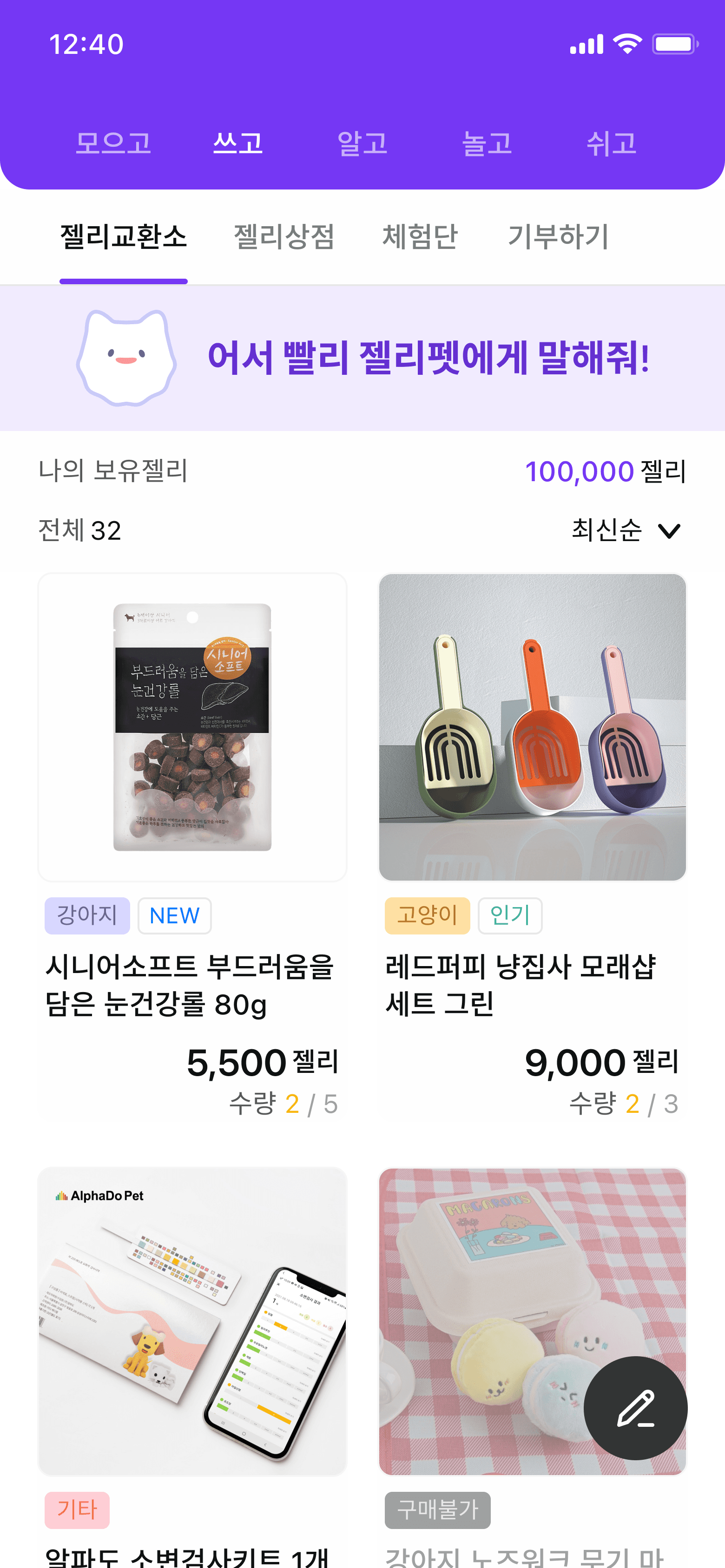This screenshot has width=725, height=1568.
Task: Tap the 100,000 젤리 balance amount
Action: (x=606, y=471)
